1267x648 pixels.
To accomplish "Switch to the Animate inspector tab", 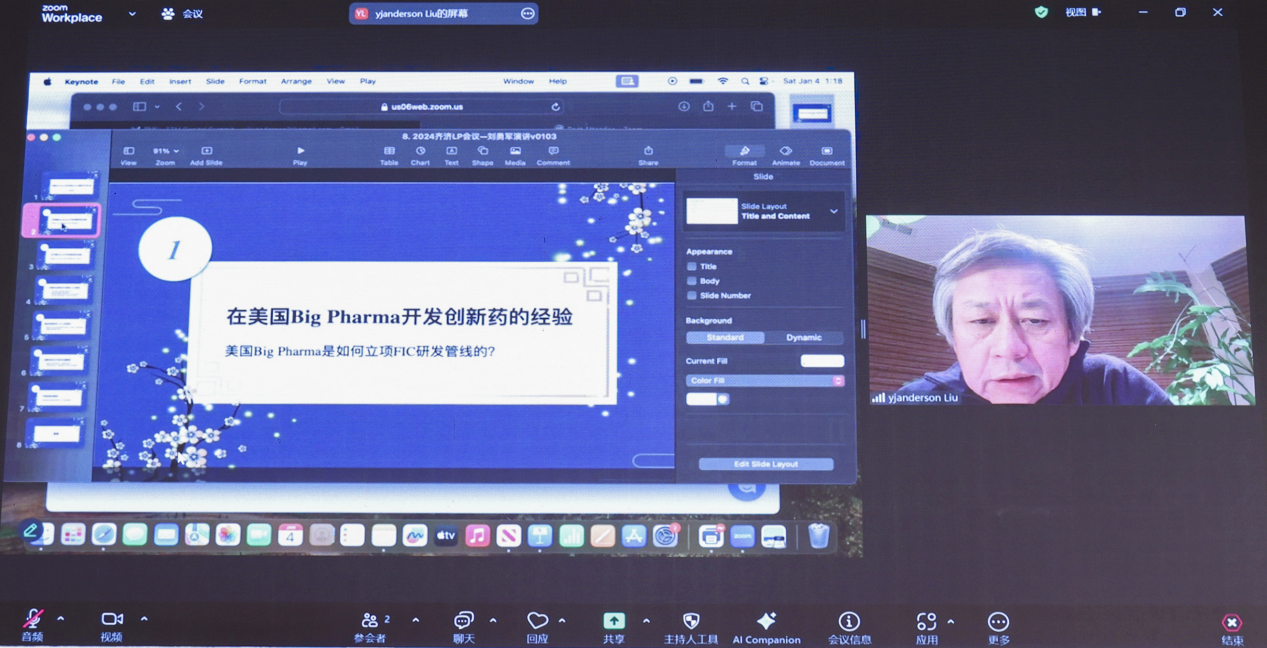I will click(785, 152).
